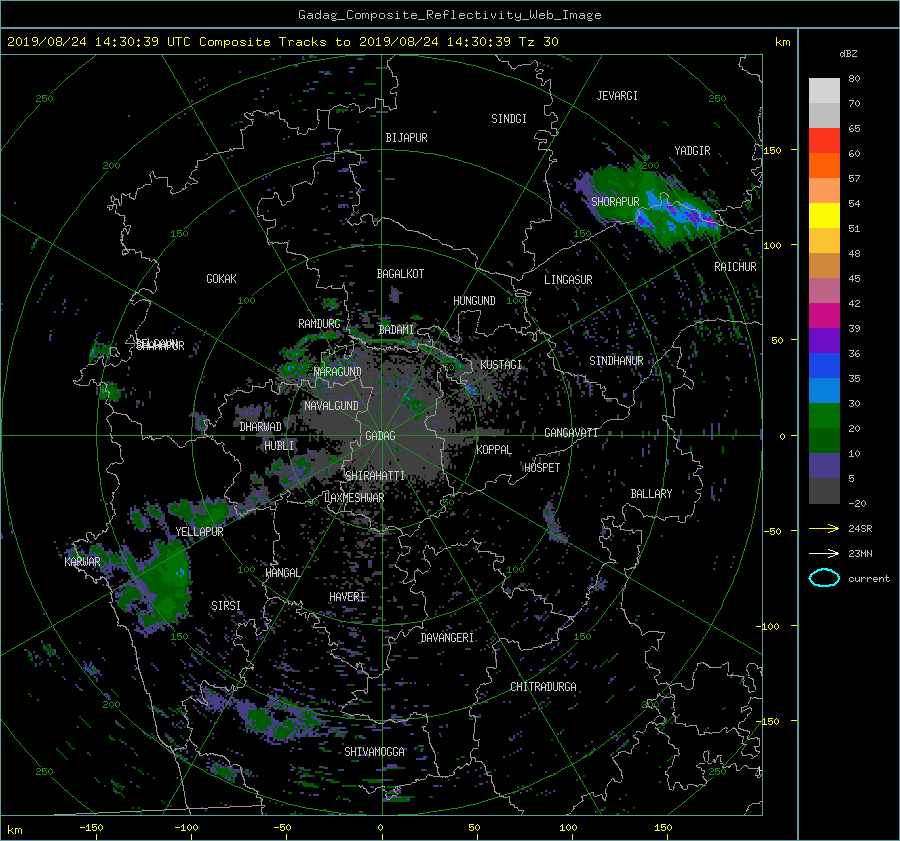900x841 pixels.
Task: Pick the bright green 20–30 dBZ swatch
Action: tap(824, 416)
